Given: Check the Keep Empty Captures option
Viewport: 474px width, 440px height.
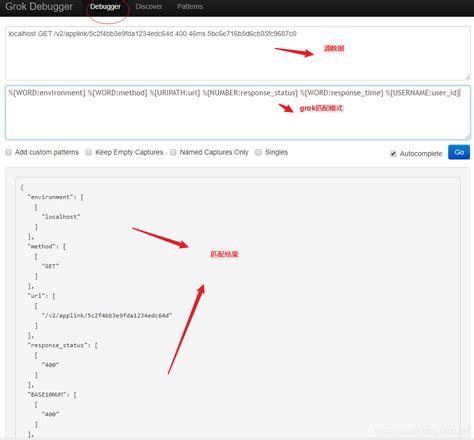Looking at the screenshot, I should pos(89,152).
